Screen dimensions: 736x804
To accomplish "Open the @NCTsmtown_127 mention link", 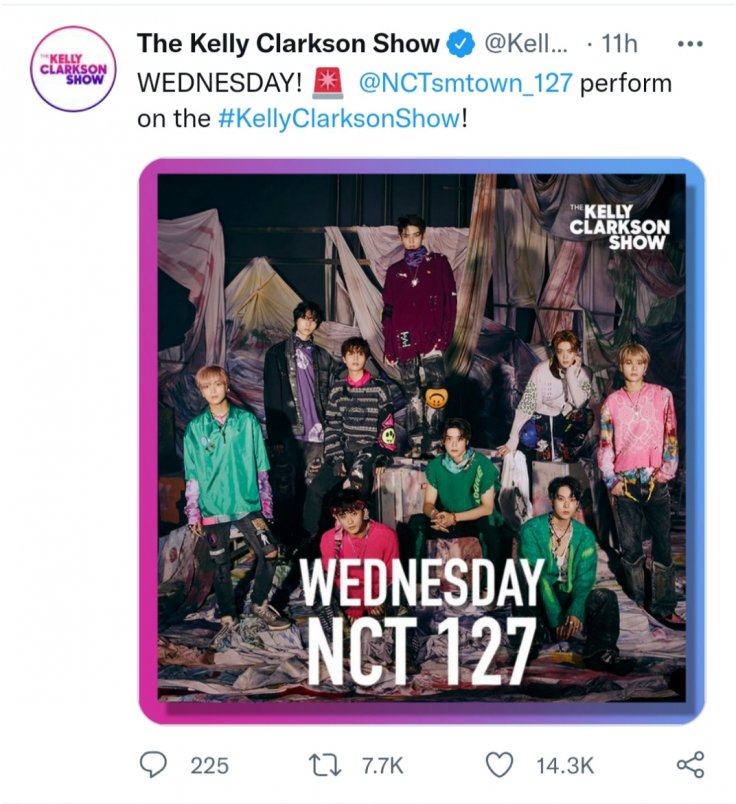I will pyautogui.click(x=465, y=82).
